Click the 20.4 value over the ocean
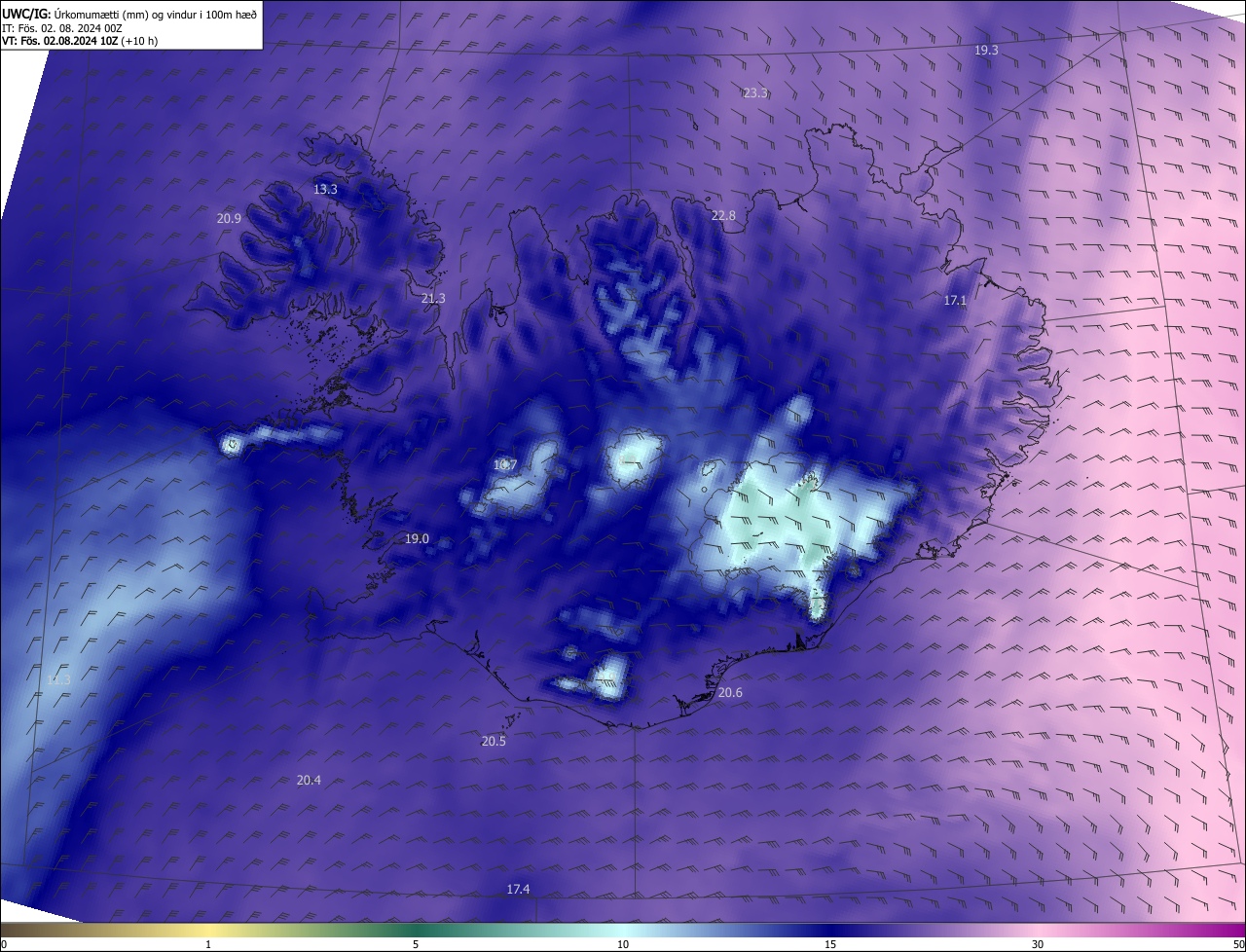This screenshot has width=1246, height=952. 309,780
